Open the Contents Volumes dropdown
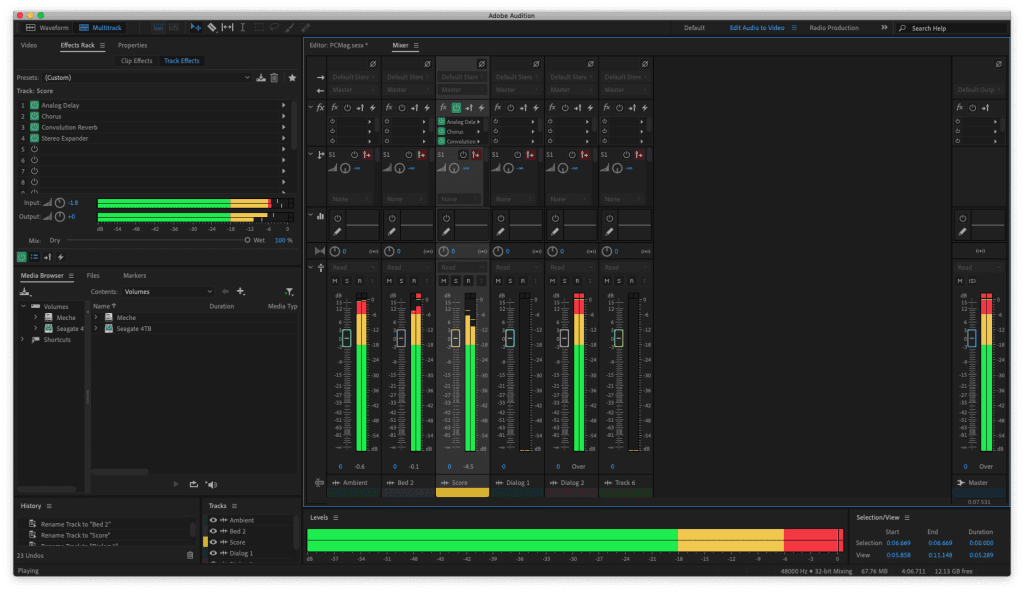The width and height of the screenshot is (1024, 592). pos(167,291)
